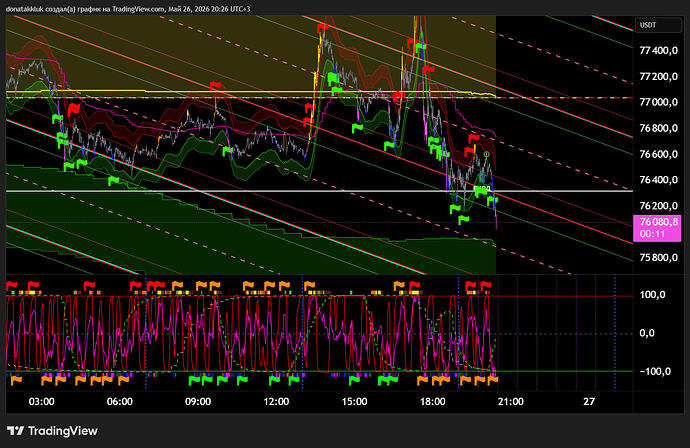Click the 18:00 time axis label
Viewport: 690px width, 448px height.
pos(433,401)
